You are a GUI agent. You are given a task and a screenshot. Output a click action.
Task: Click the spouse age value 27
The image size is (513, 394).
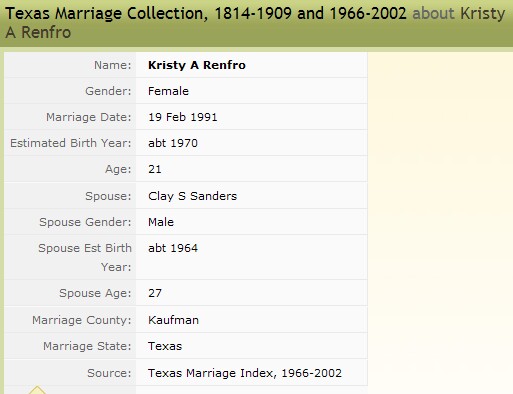tap(155, 293)
